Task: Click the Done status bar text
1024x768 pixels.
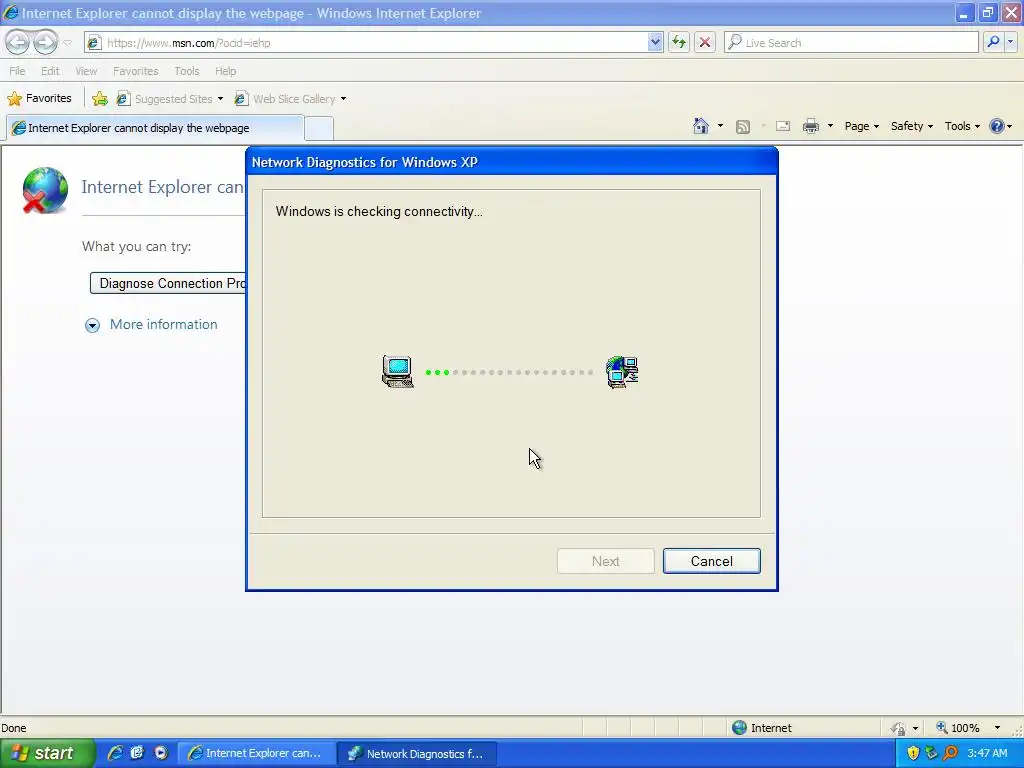Action: click(14, 728)
